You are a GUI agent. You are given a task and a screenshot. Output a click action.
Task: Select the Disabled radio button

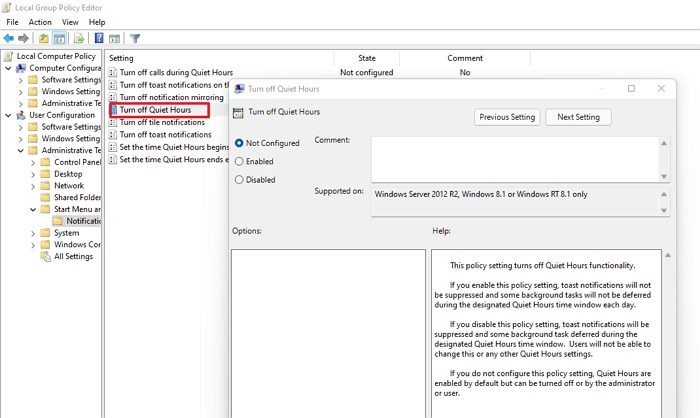tap(239, 180)
